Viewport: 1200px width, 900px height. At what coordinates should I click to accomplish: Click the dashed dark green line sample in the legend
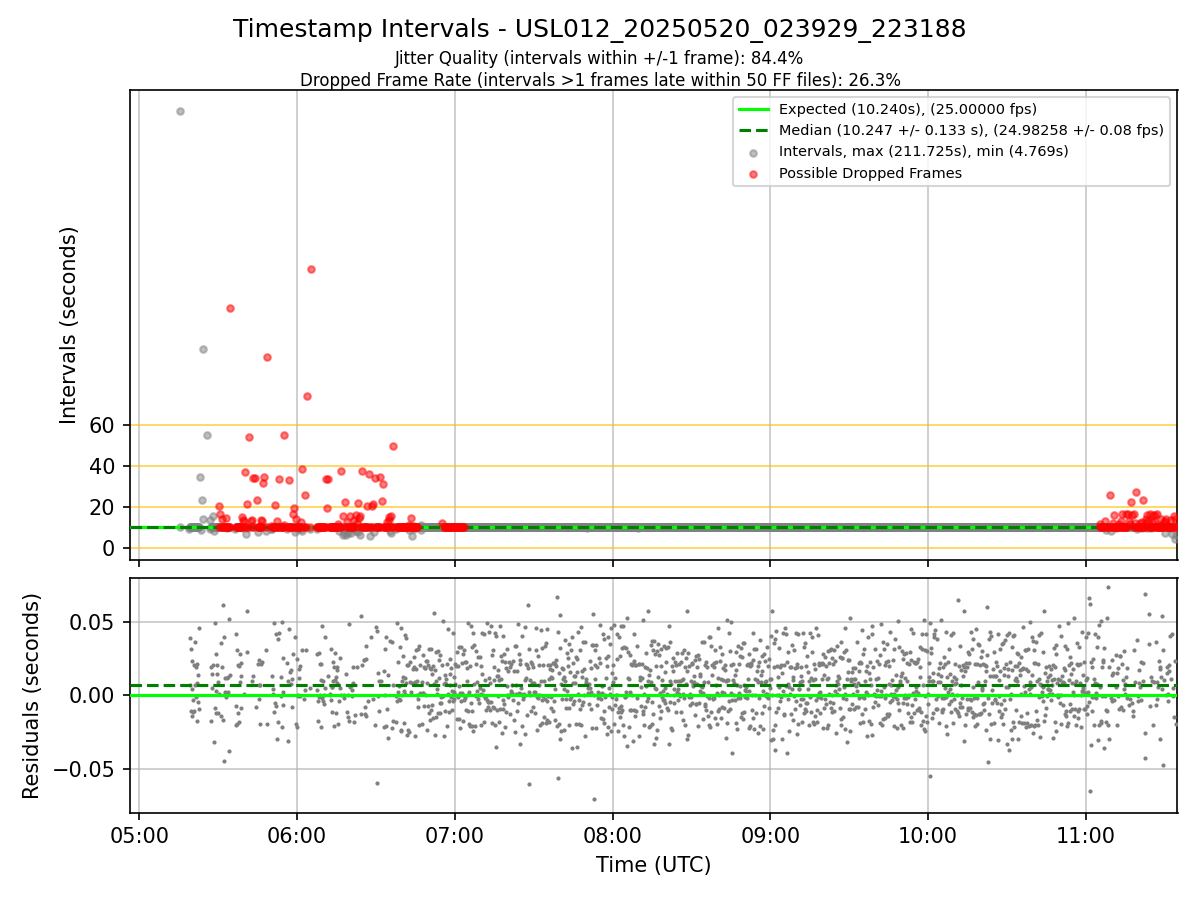pos(754,131)
